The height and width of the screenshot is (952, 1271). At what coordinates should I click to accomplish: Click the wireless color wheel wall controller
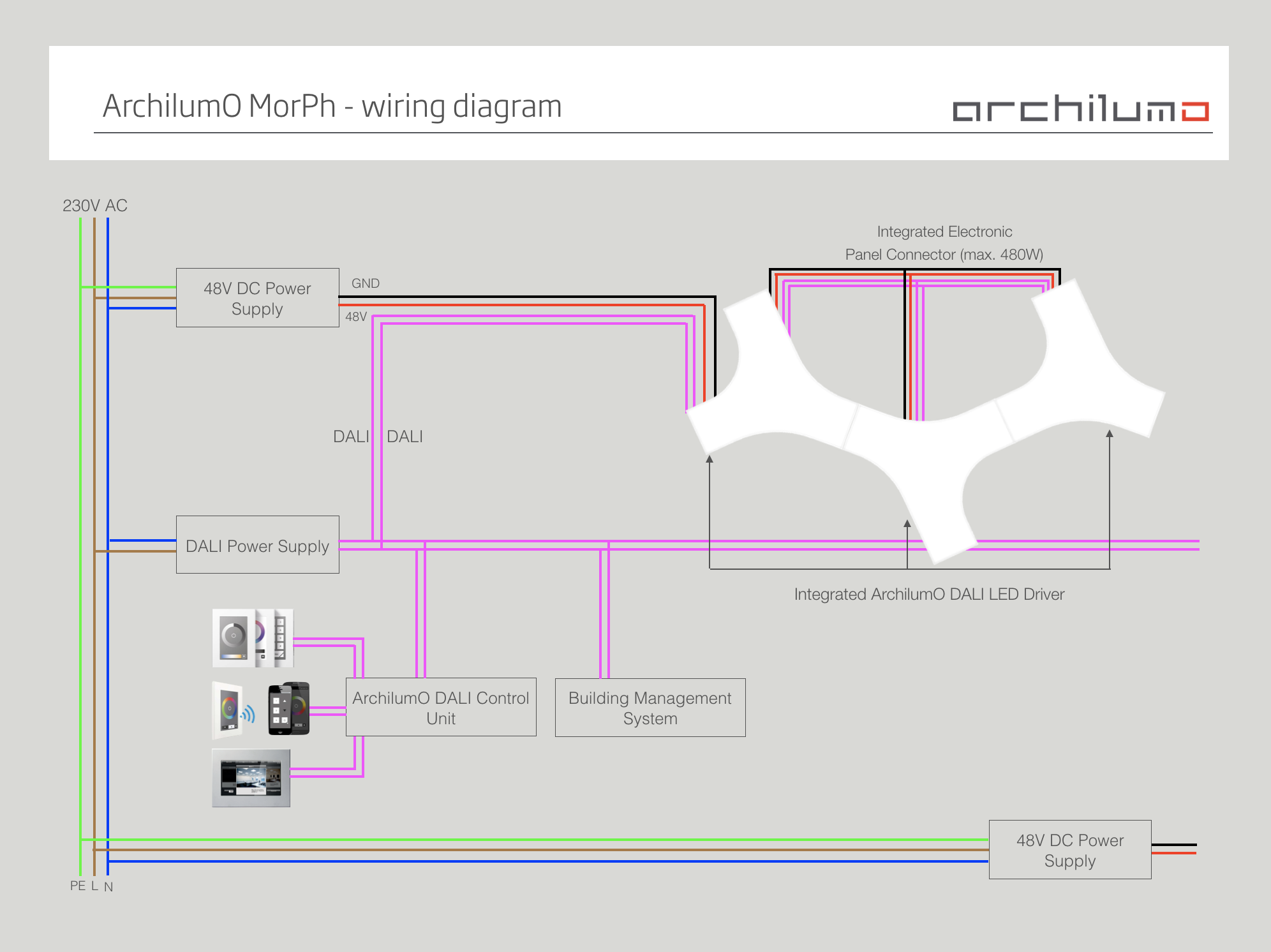tap(227, 710)
